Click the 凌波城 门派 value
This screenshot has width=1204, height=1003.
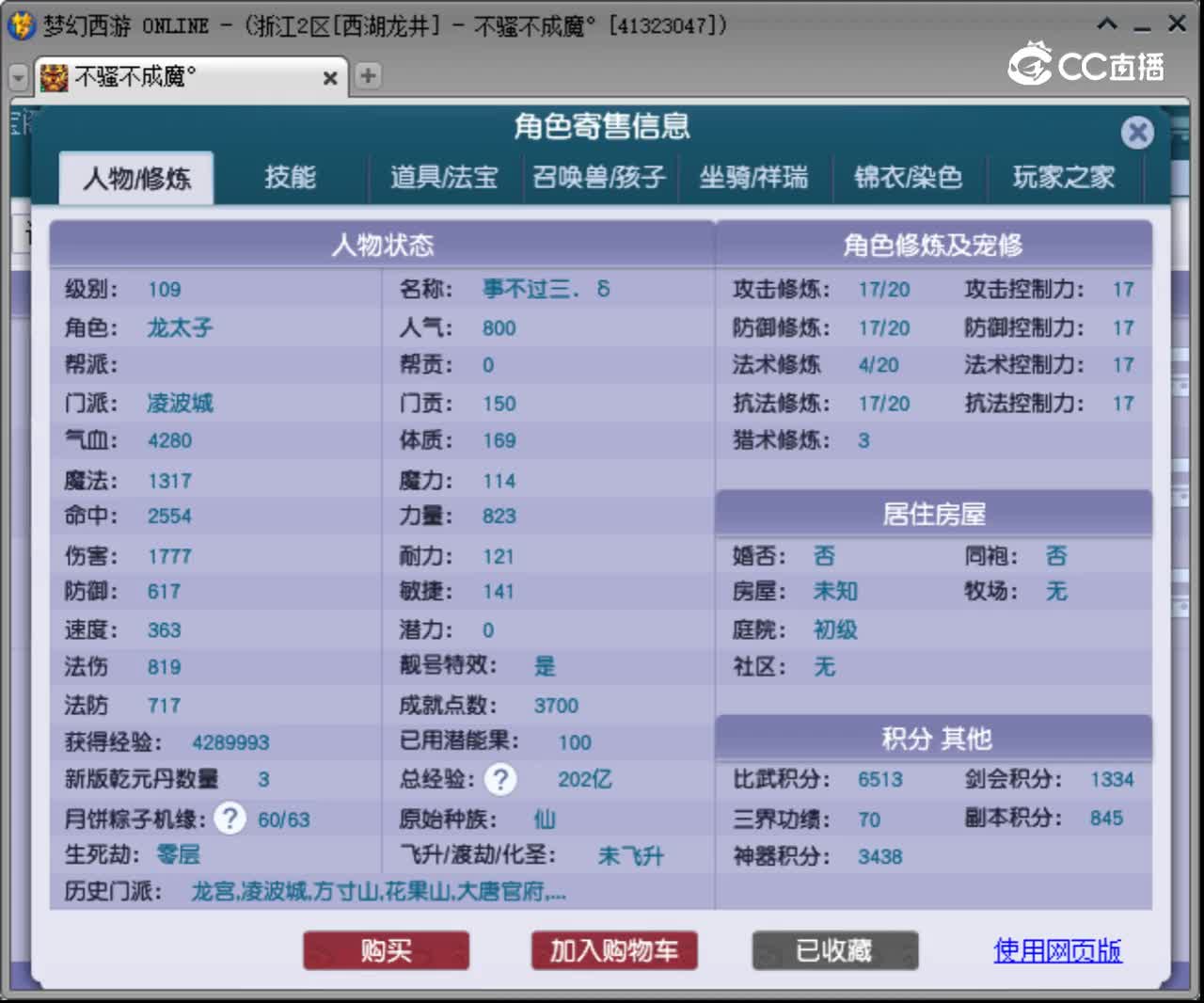point(180,404)
